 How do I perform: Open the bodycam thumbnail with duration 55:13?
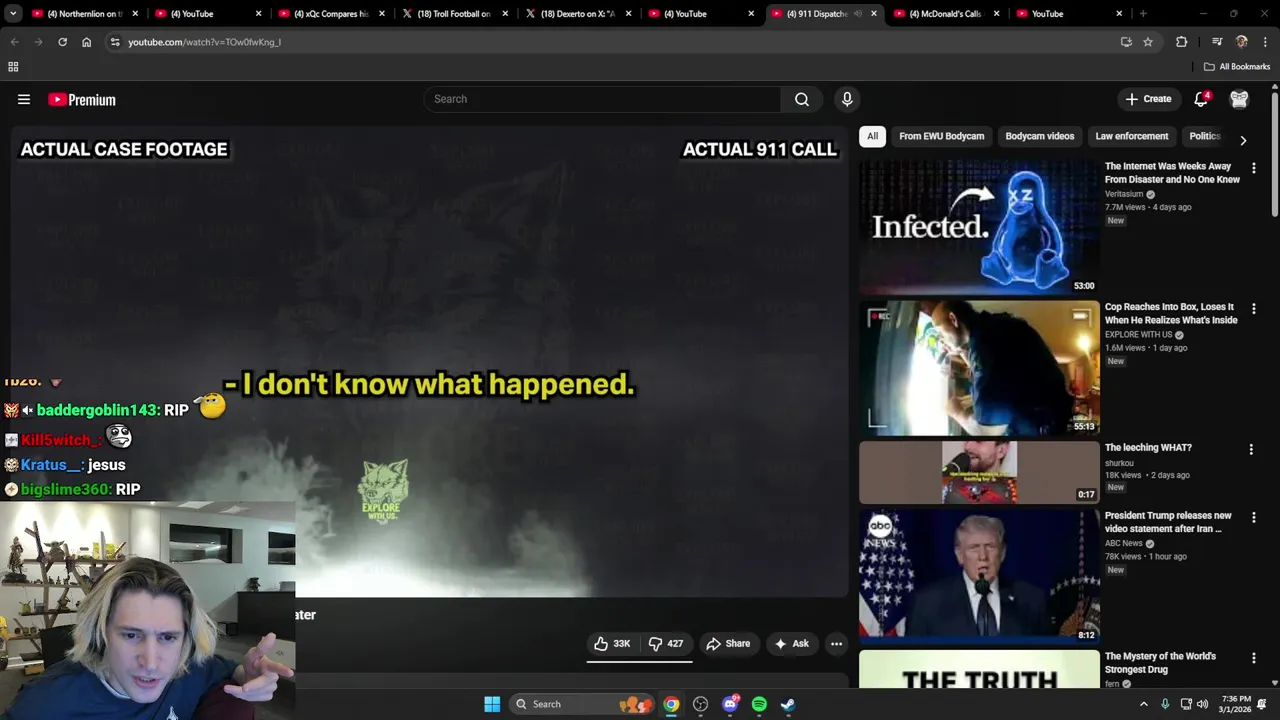click(979, 368)
